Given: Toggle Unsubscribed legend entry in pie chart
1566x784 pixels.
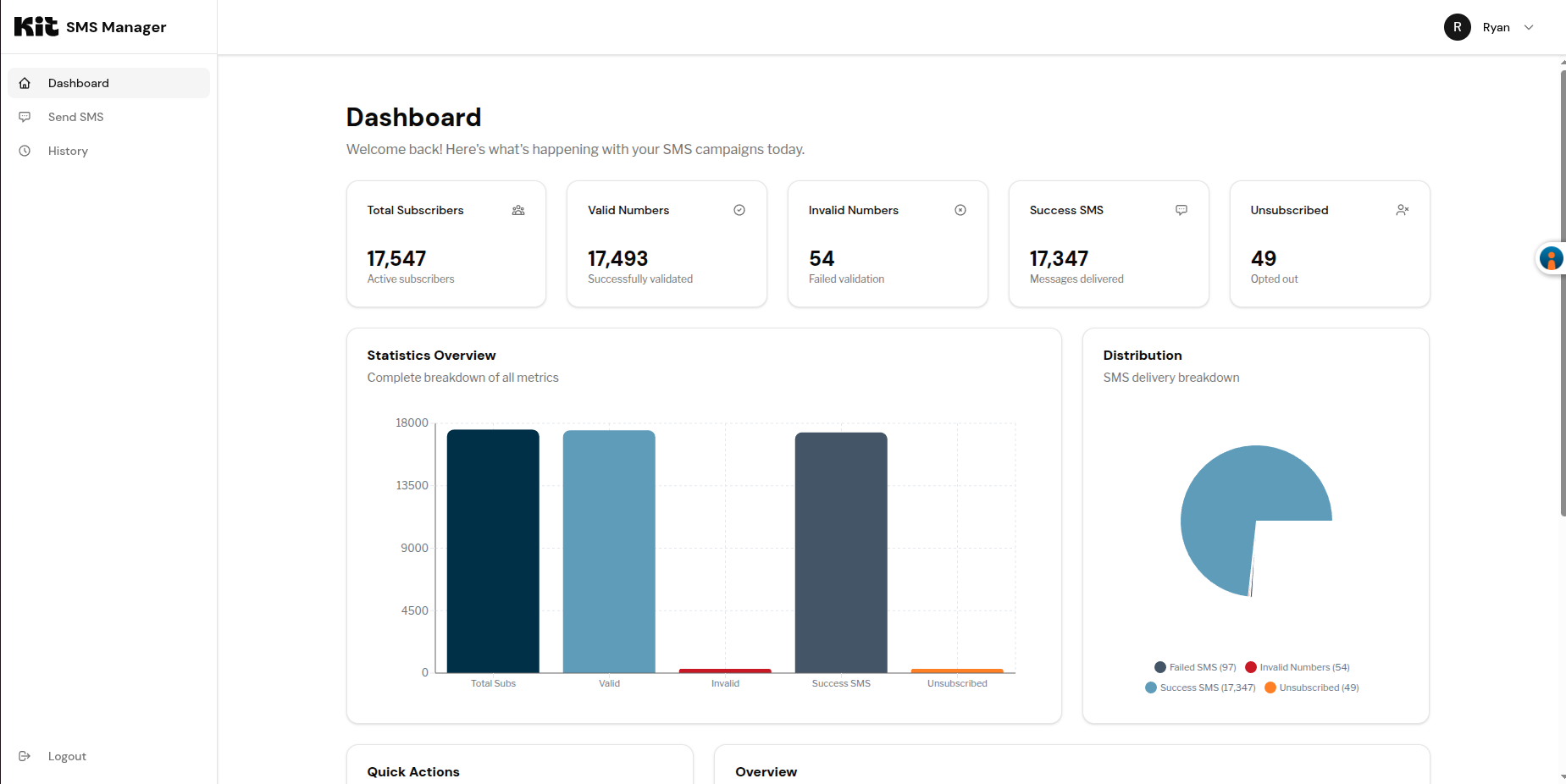Looking at the screenshot, I should click(x=1311, y=687).
